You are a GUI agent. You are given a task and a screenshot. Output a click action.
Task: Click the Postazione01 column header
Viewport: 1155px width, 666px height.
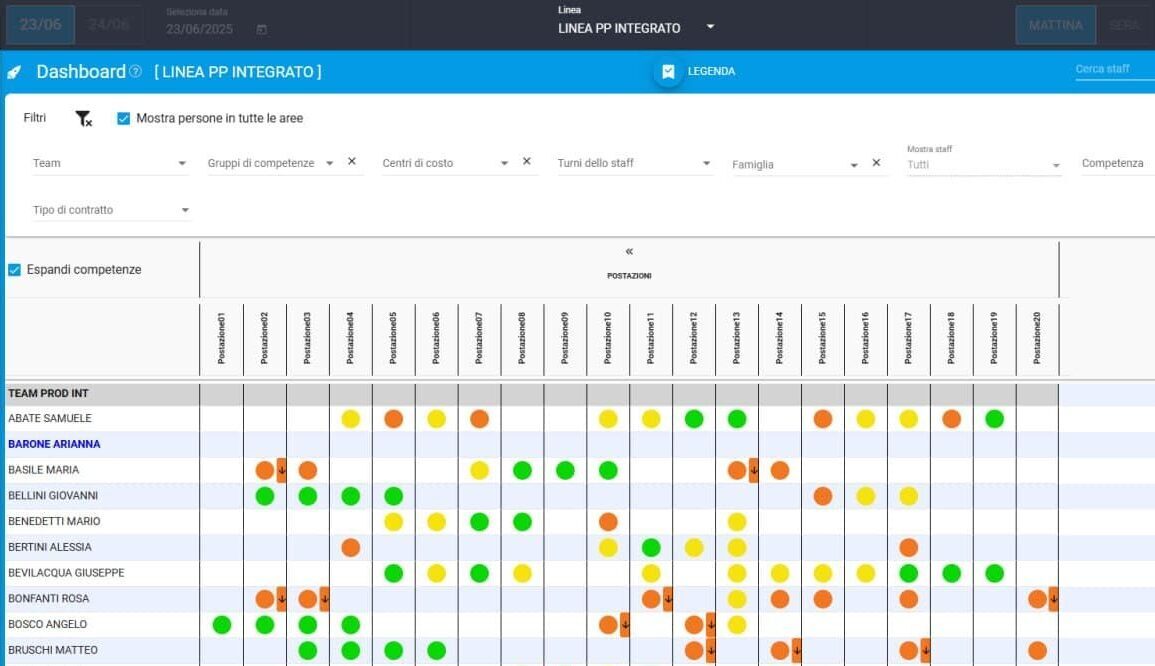pos(222,338)
